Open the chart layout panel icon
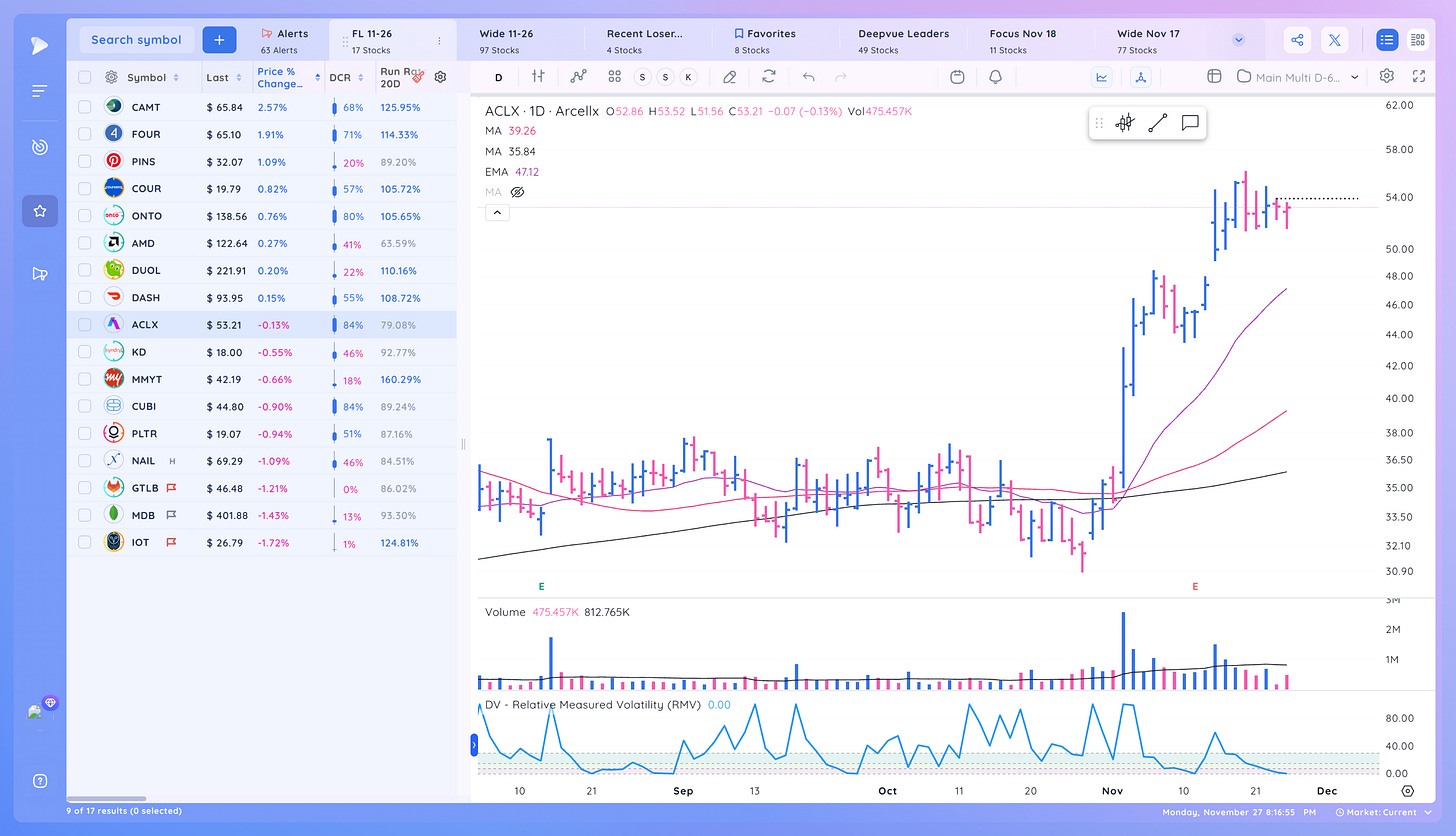 tap(1214, 76)
